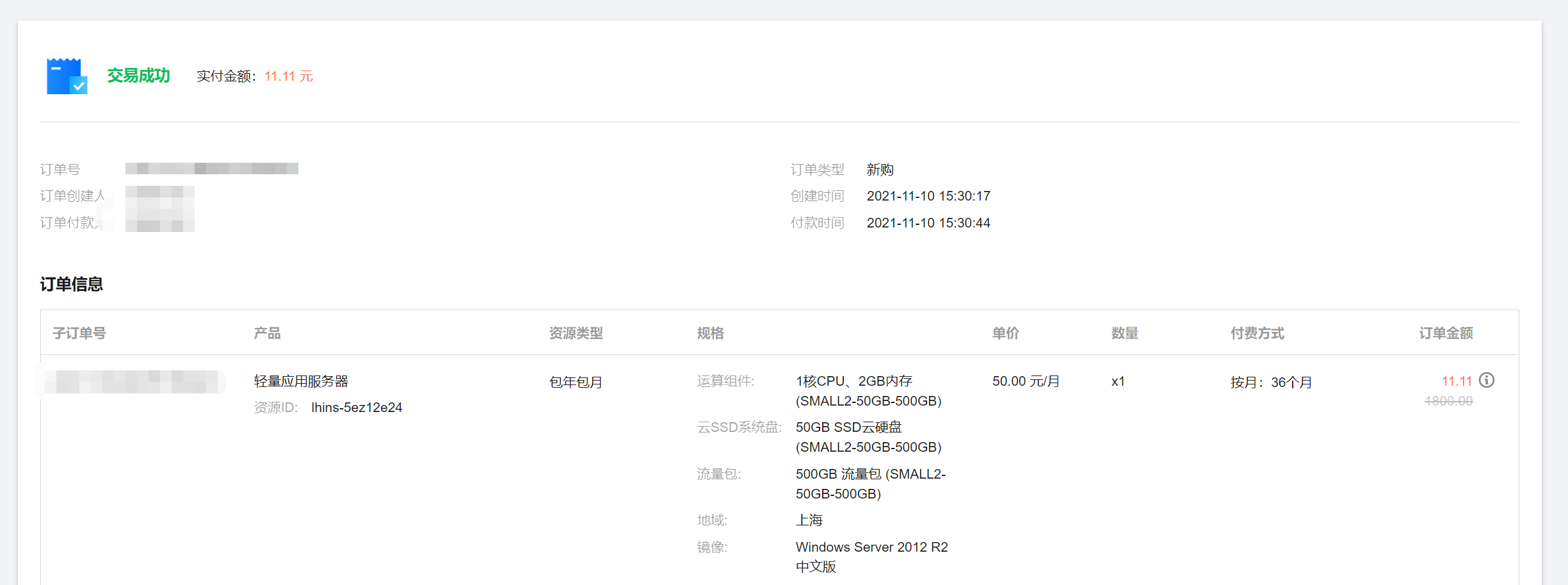Select the 实付金额 label
Screen dimensions: 1568x585
[x=226, y=76]
